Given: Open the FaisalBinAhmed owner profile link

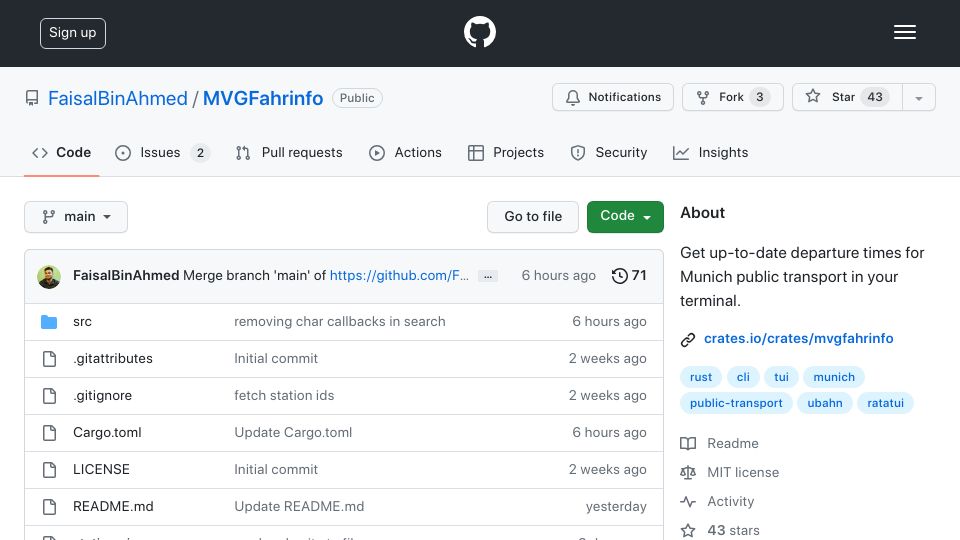Looking at the screenshot, I should [118, 98].
